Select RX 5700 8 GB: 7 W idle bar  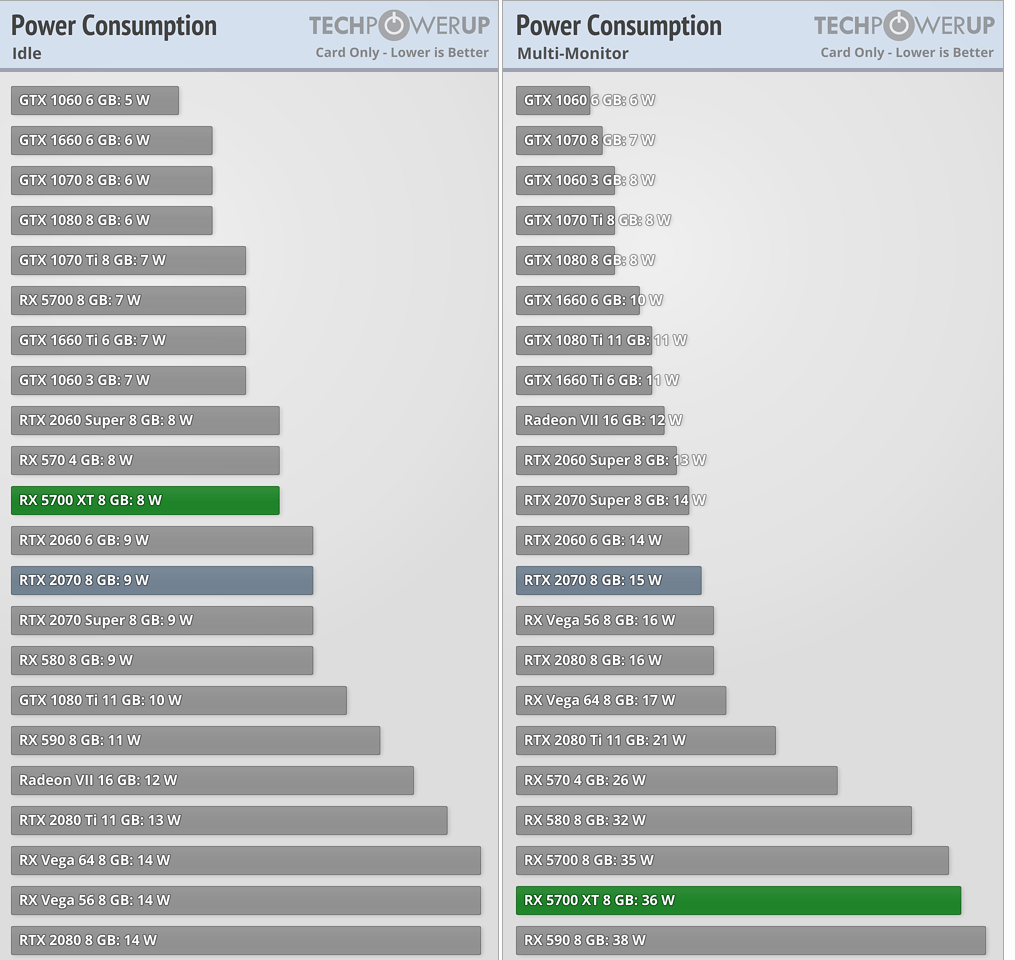click(x=128, y=300)
